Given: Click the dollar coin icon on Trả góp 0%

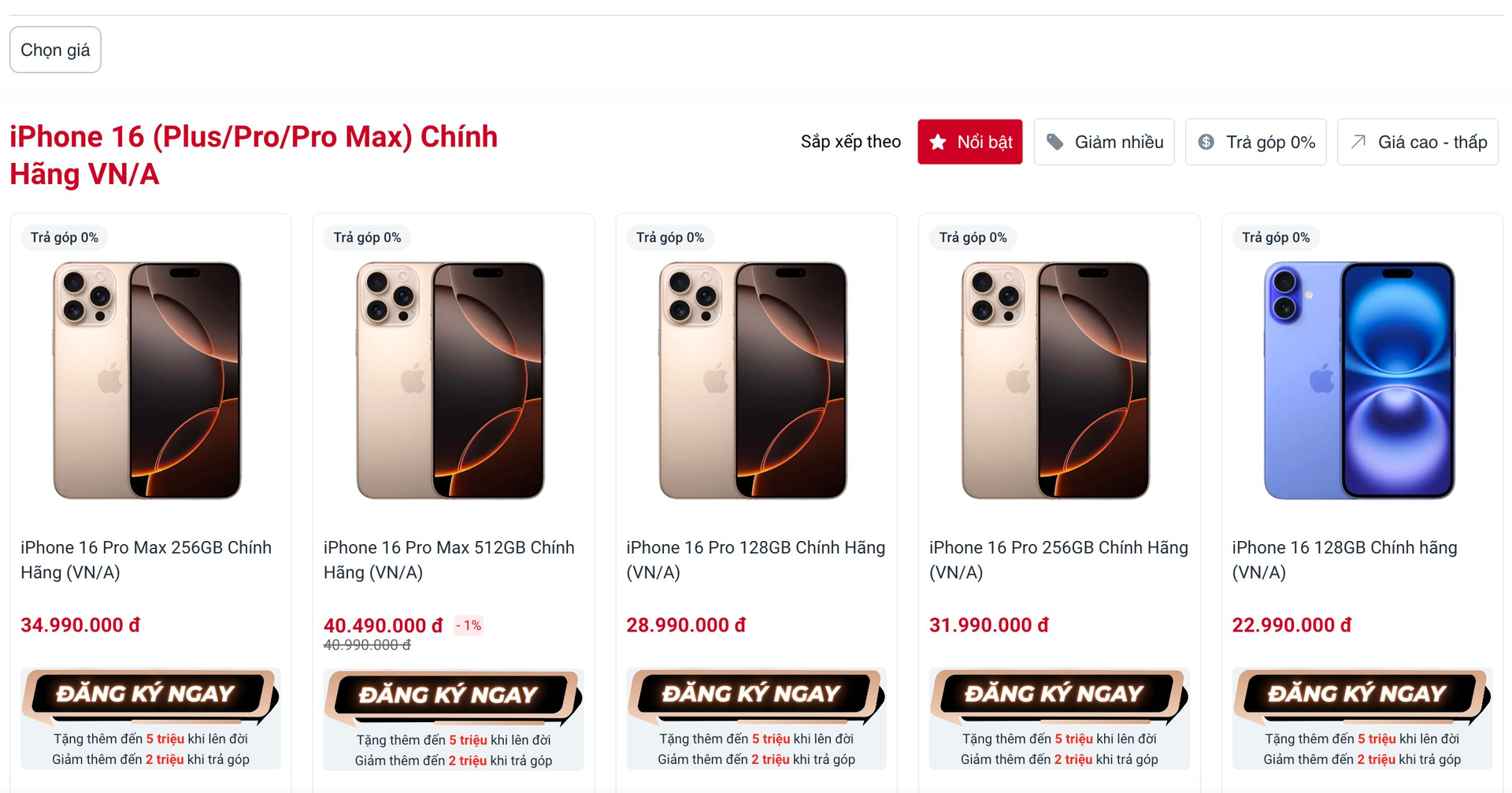Looking at the screenshot, I should 1206,143.
